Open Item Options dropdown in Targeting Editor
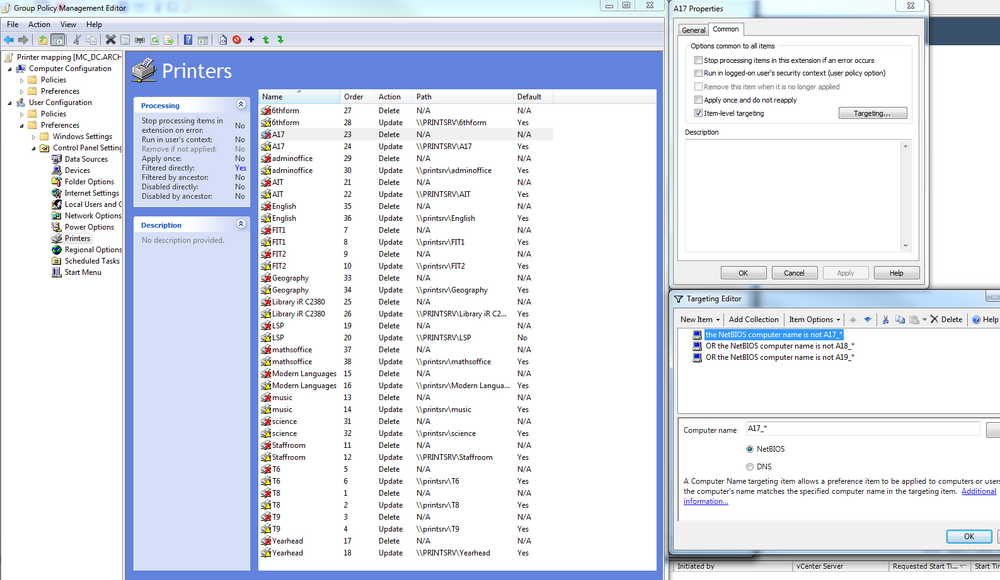 click(x=814, y=319)
